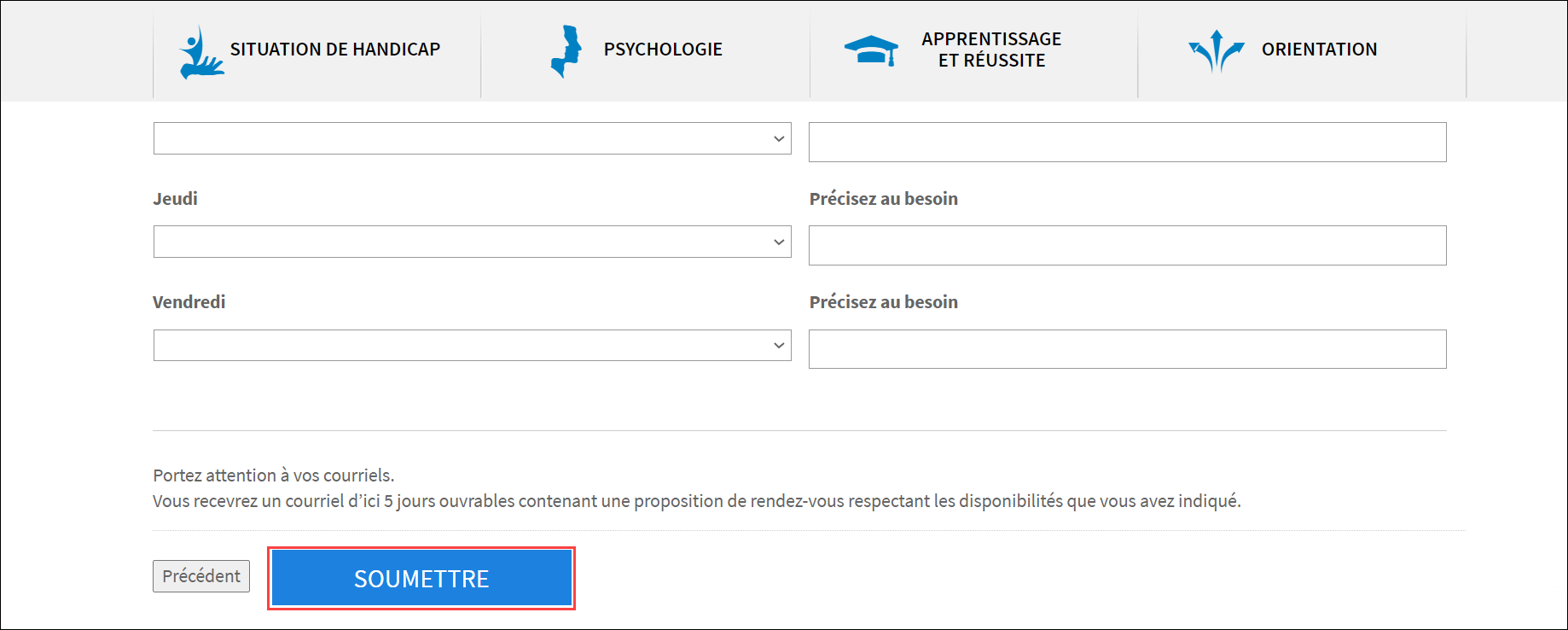Click the graduation cap icon
The width and height of the screenshot is (1568, 630).
[871, 51]
